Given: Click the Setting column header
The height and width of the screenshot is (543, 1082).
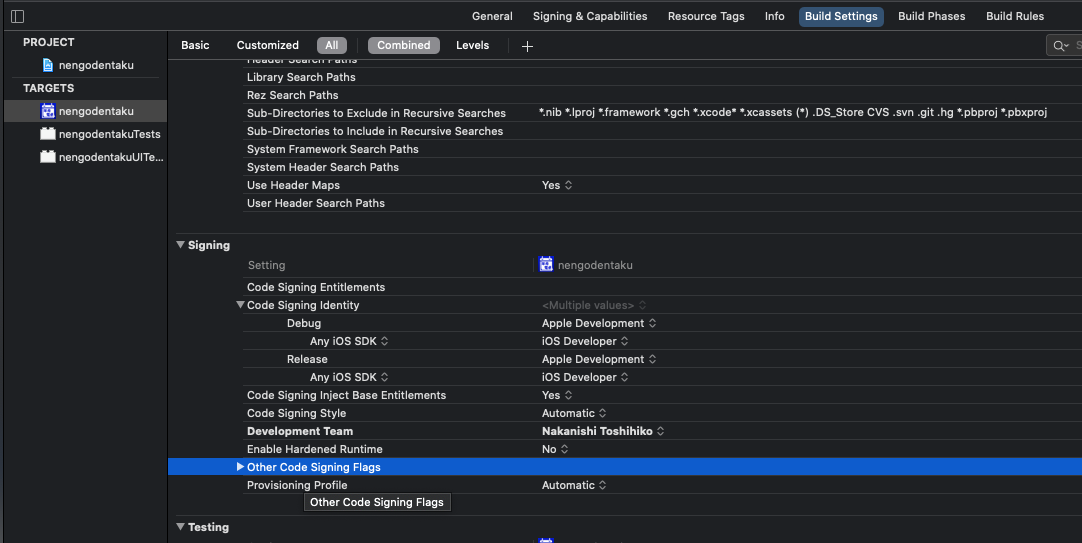Looking at the screenshot, I should click(266, 265).
